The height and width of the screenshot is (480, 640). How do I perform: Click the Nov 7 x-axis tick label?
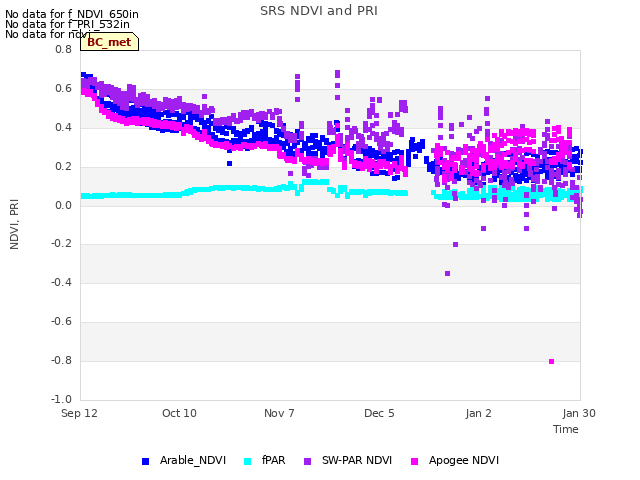[279, 413]
